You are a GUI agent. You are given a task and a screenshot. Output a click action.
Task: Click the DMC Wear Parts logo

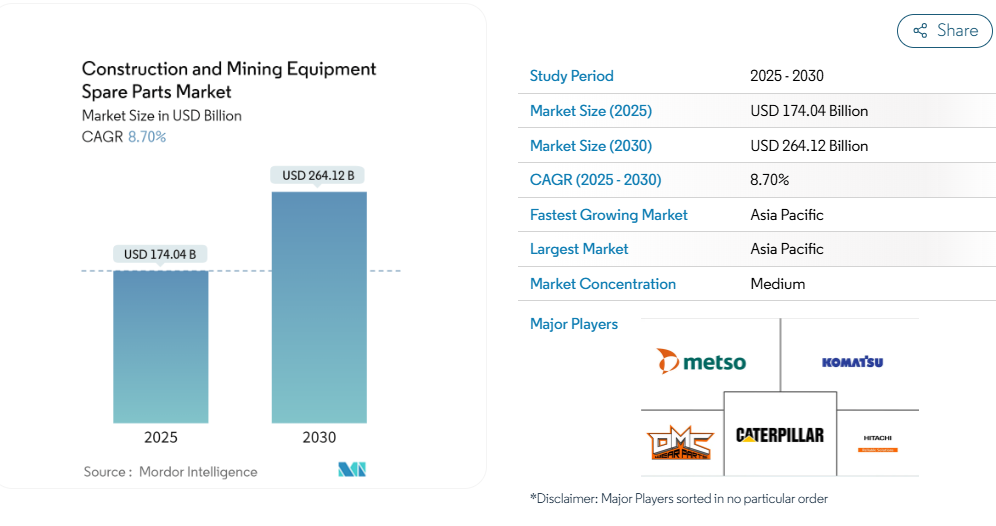coord(679,442)
